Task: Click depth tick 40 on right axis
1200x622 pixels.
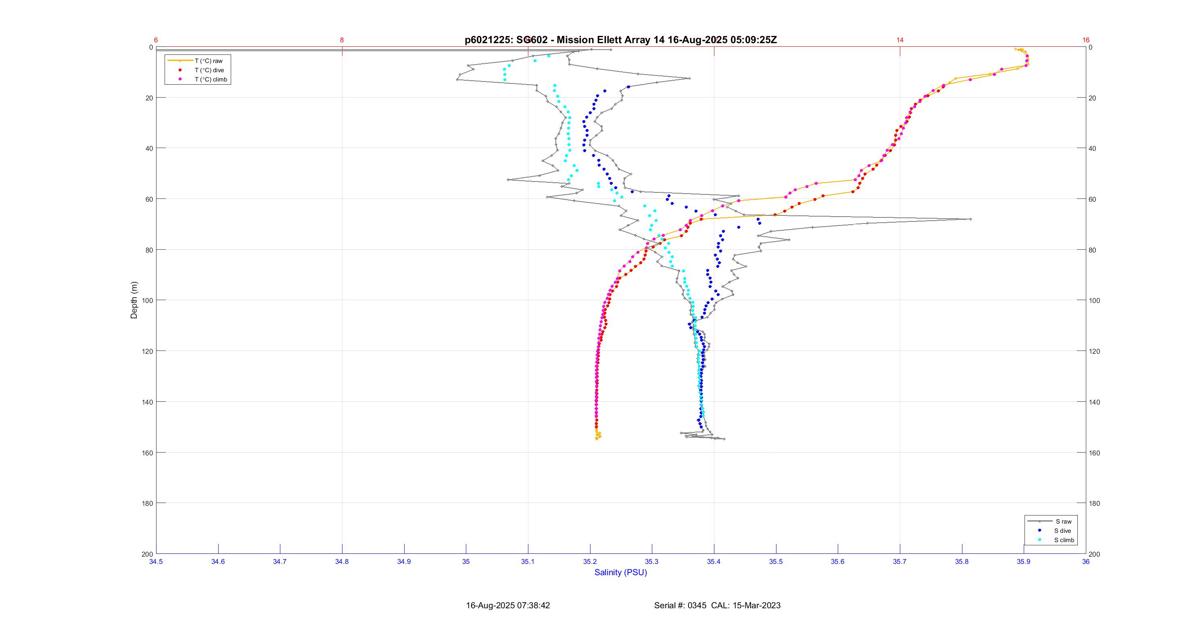Action: 1094,148
